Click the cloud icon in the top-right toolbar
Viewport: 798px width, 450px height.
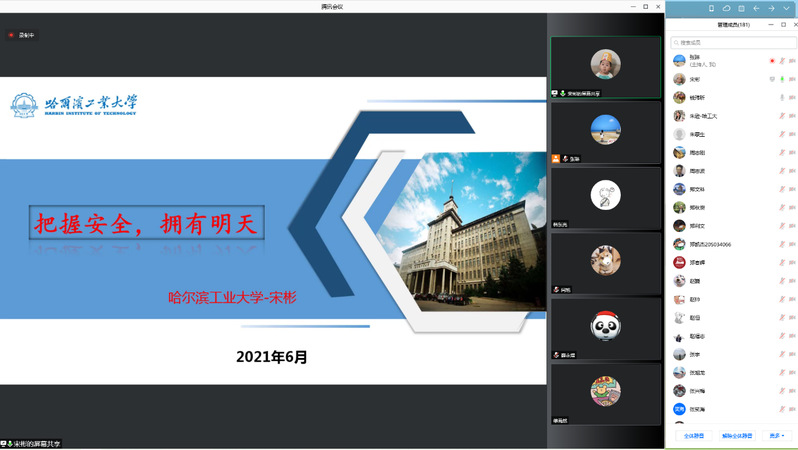pyautogui.click(x=726, y=8)
